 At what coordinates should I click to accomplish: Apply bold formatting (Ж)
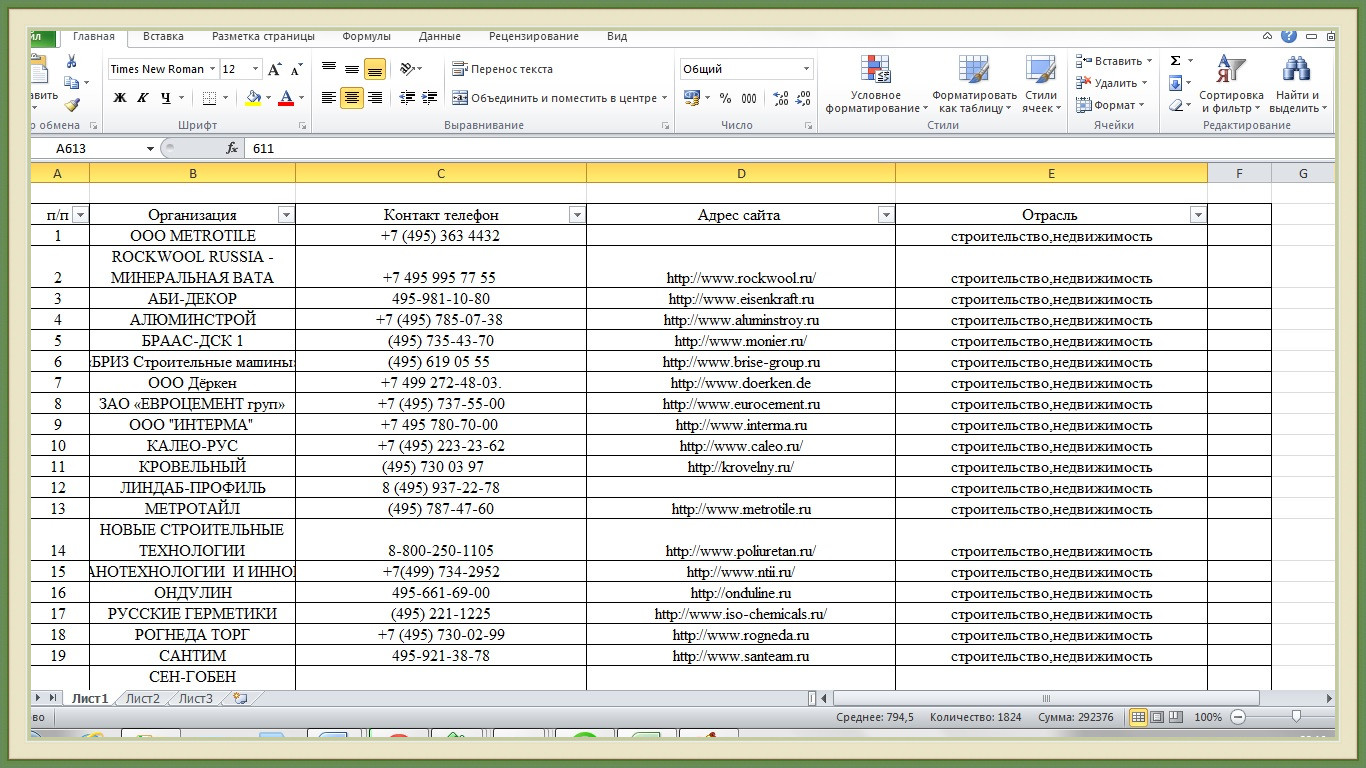click(x=120, y=98)
